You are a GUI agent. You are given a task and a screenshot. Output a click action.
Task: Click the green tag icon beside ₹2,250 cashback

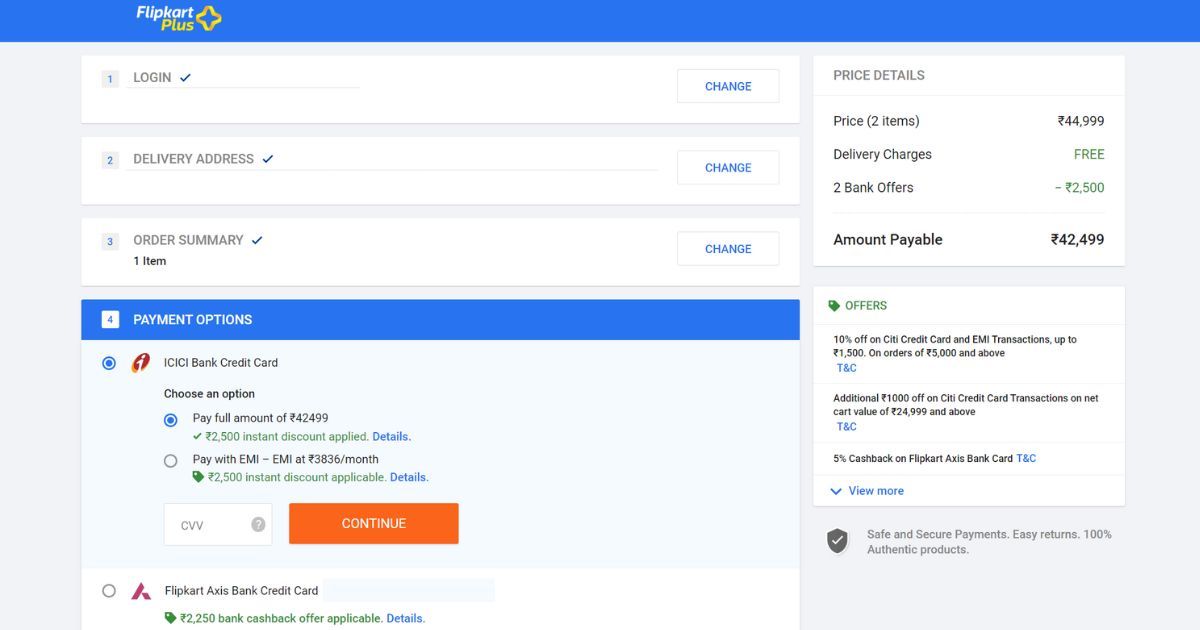coord(170,618)
